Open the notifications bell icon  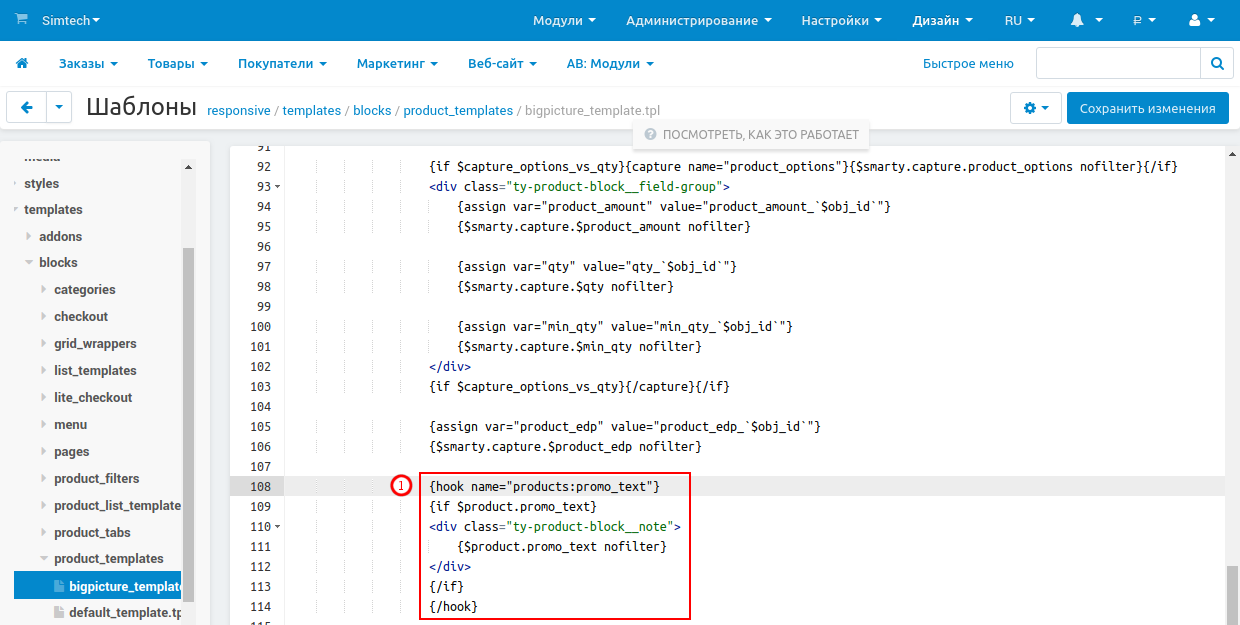(x=1077, y=20)
